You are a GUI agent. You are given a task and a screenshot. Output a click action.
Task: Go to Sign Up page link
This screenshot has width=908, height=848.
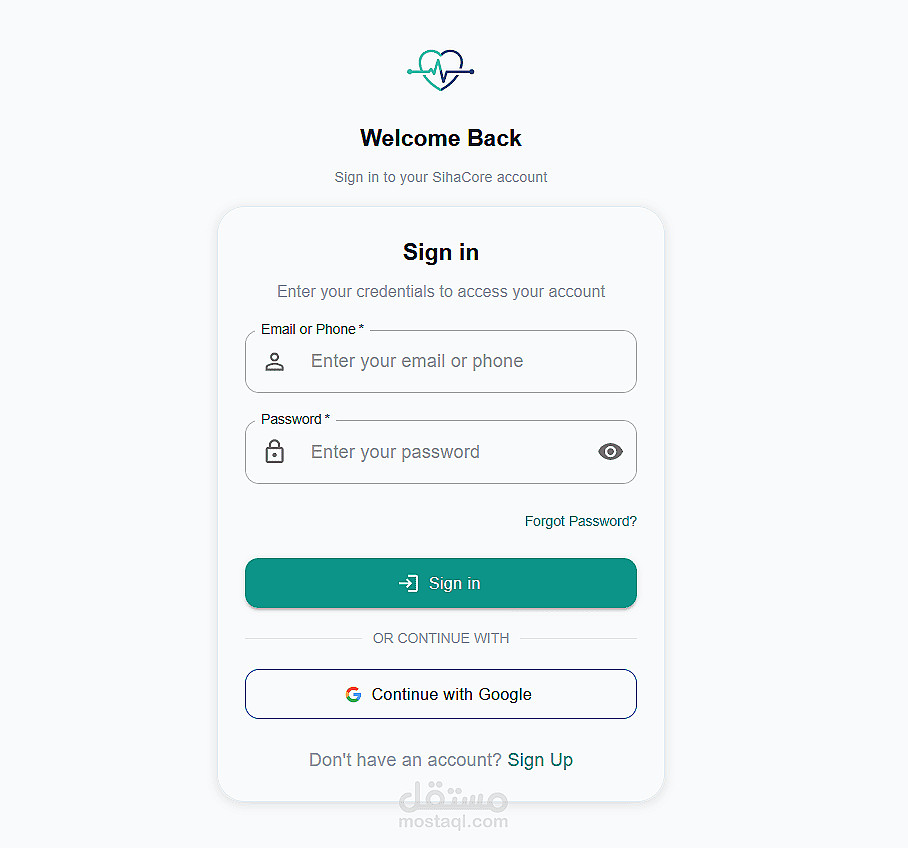pos(540,759)
